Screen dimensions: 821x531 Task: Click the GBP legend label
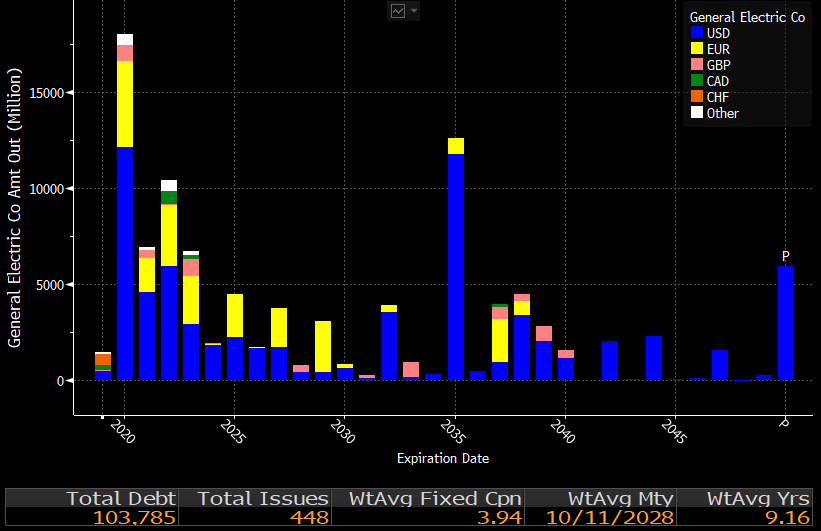pos(718,65)
